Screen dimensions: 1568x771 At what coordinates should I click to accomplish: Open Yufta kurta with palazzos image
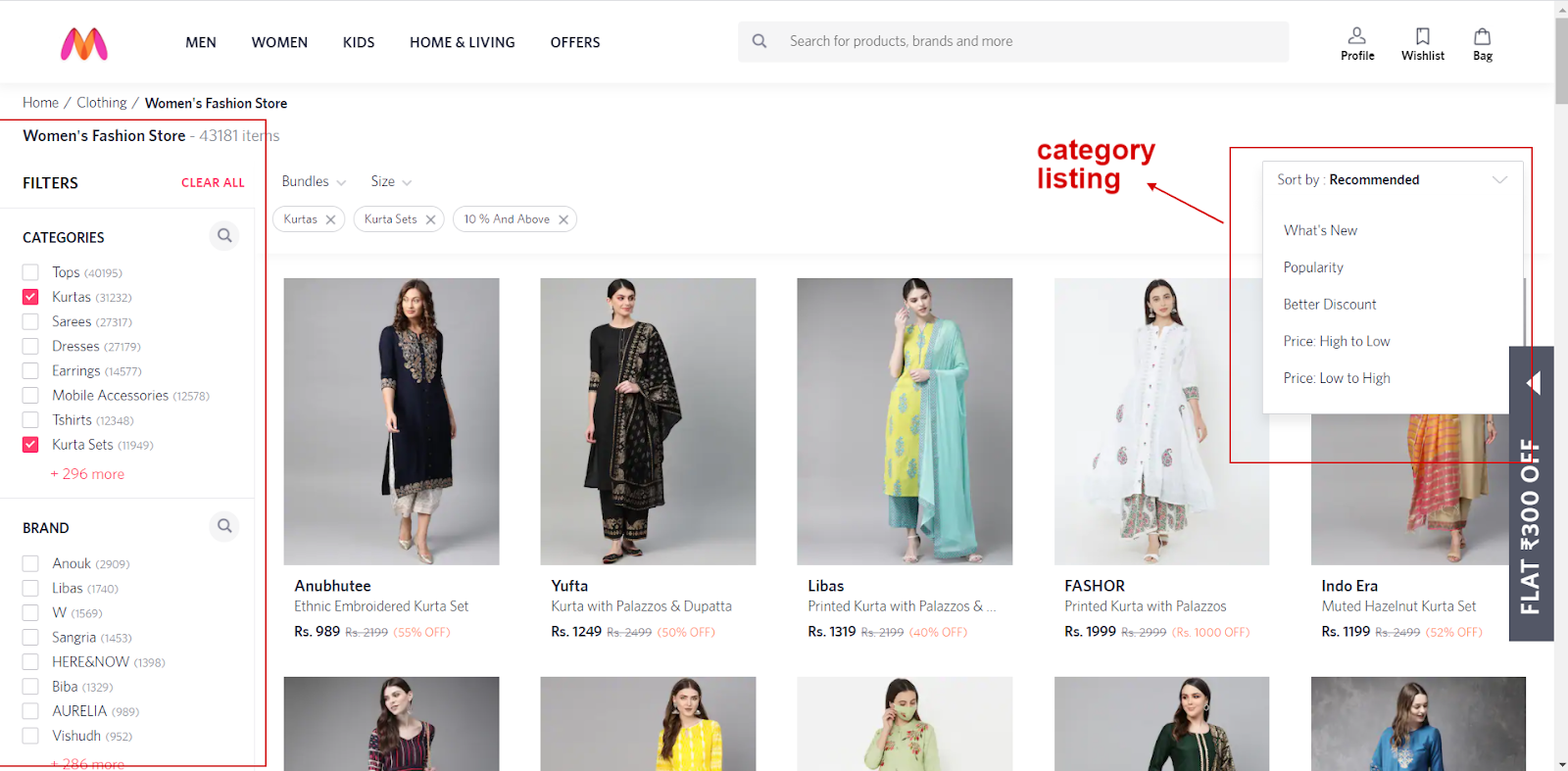(x=648, y=421)
